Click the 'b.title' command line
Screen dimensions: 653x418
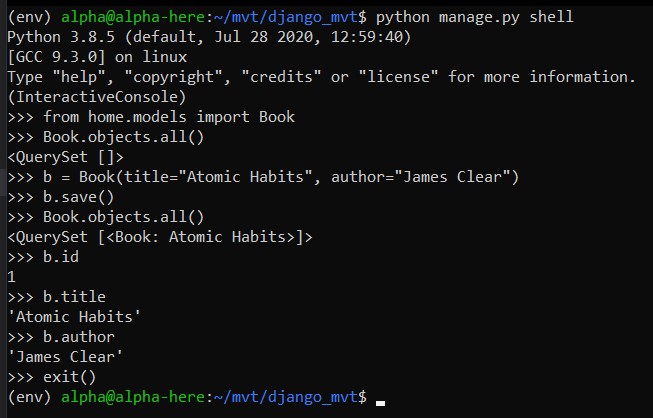pos(75,297)
